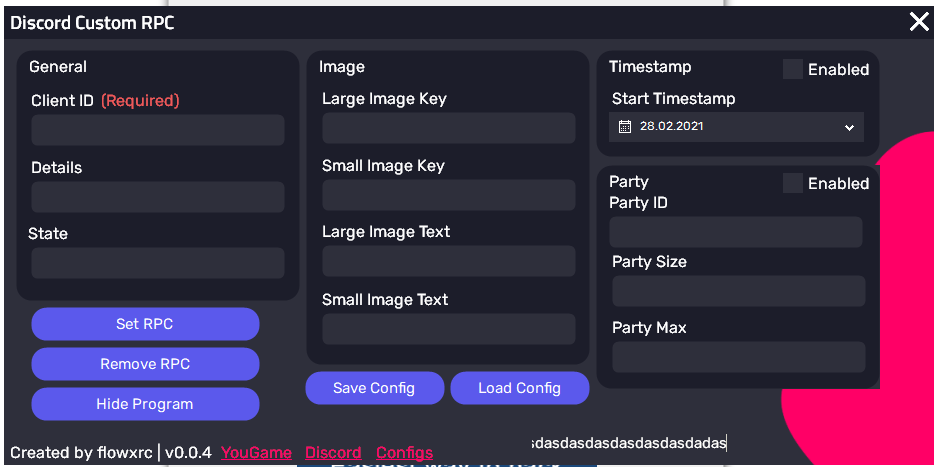This screenshot has height=467, width=942.
Task: Click the calendar icon in Start Timestamp
Action: [x=625, y=127]
